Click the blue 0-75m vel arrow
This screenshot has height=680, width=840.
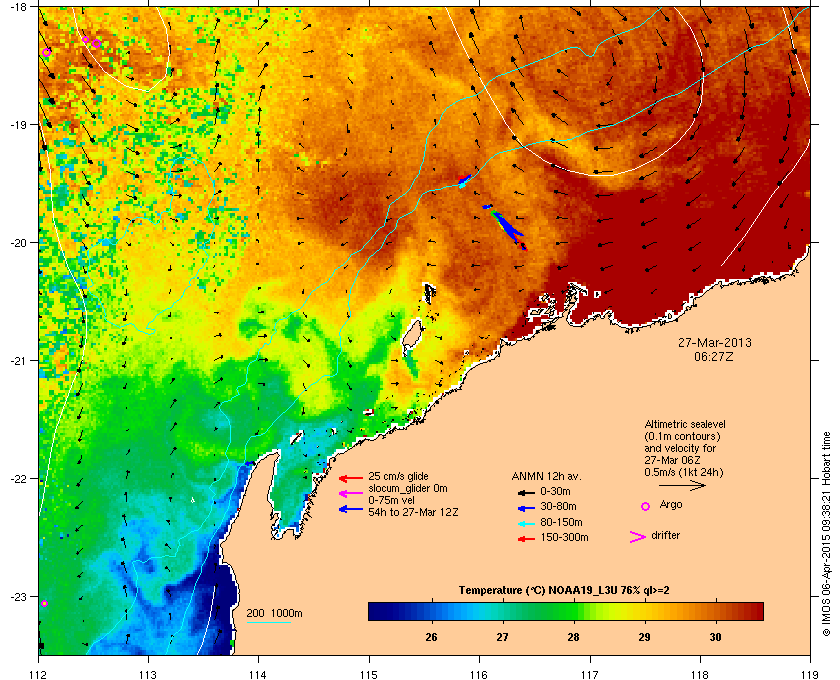tap(351, 509)
